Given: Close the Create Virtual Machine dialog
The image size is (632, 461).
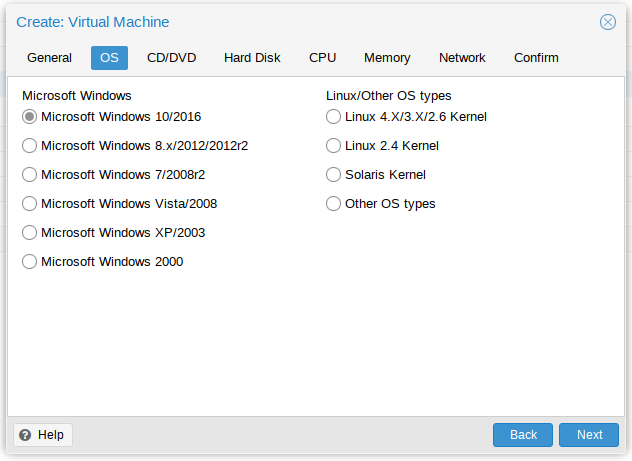Looking at the screenshot, I should [x=607, y=22].
